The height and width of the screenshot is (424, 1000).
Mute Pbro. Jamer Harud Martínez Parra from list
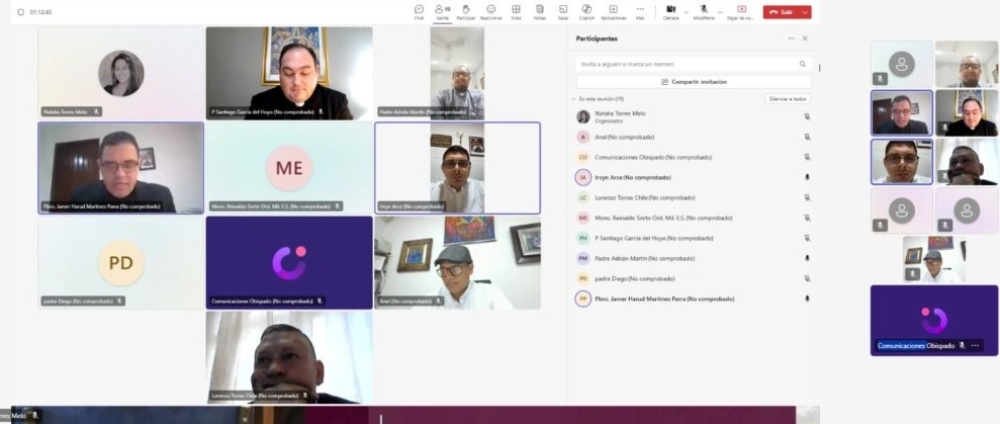807,298
